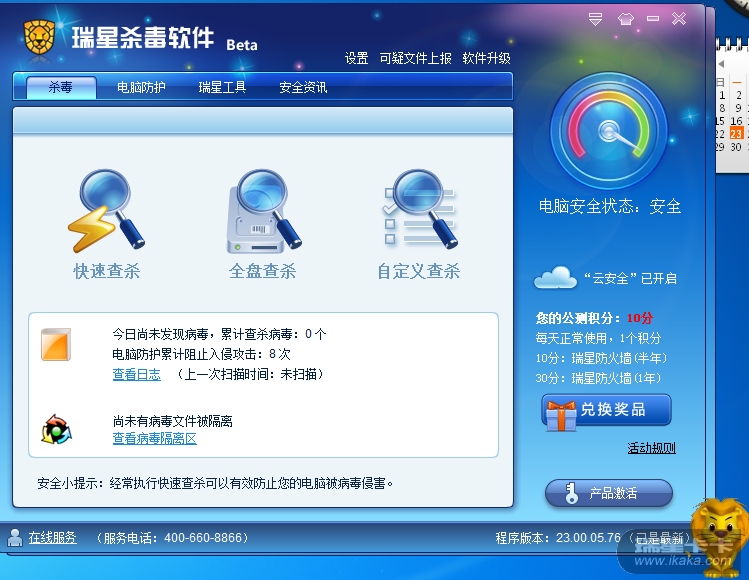Click the 程序版本：23.00.05.76 text
Viewport: 749px width, 580px height.
point(558,538)
